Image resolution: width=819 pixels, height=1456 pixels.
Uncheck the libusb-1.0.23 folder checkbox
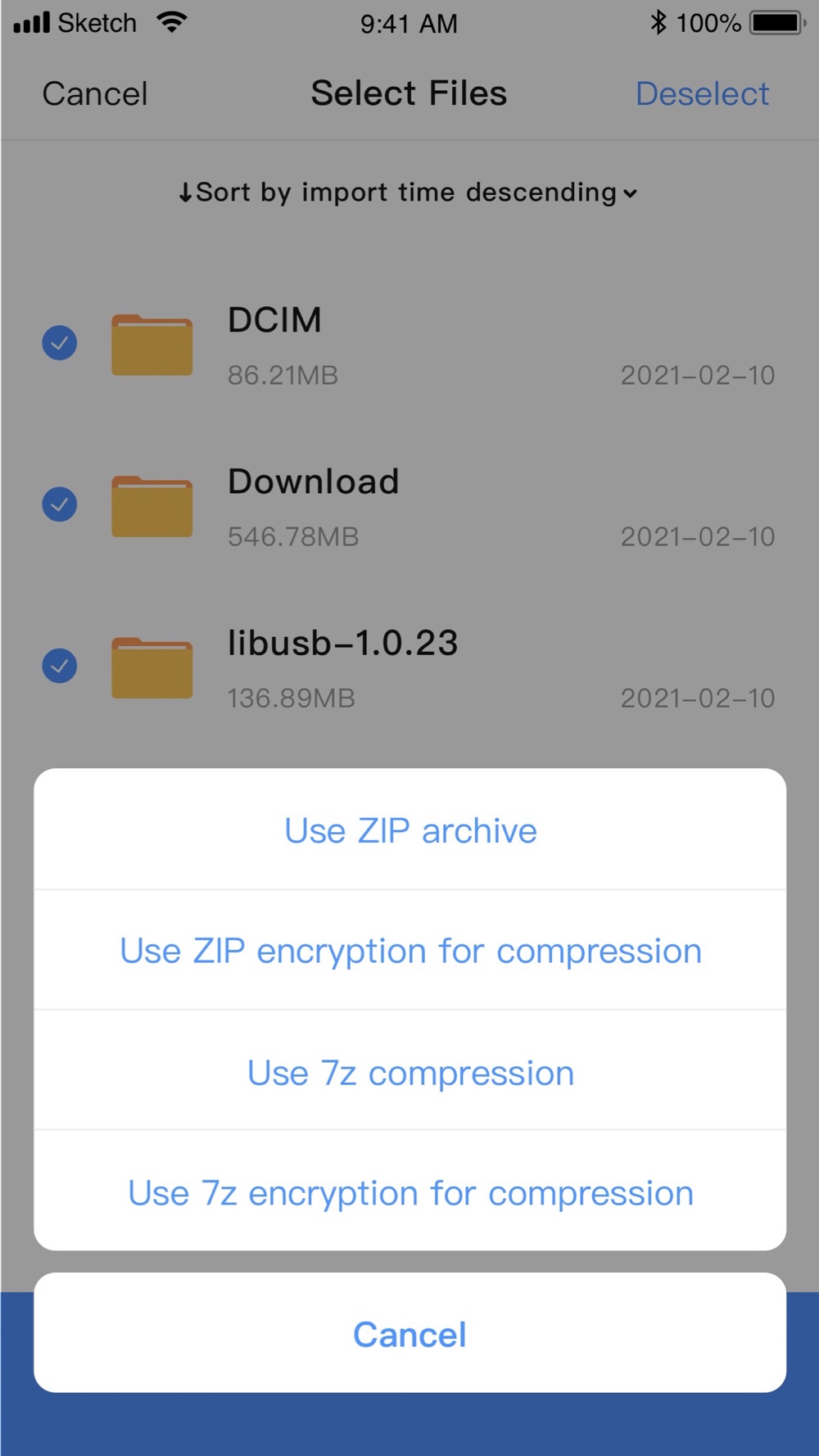(60, 665)
